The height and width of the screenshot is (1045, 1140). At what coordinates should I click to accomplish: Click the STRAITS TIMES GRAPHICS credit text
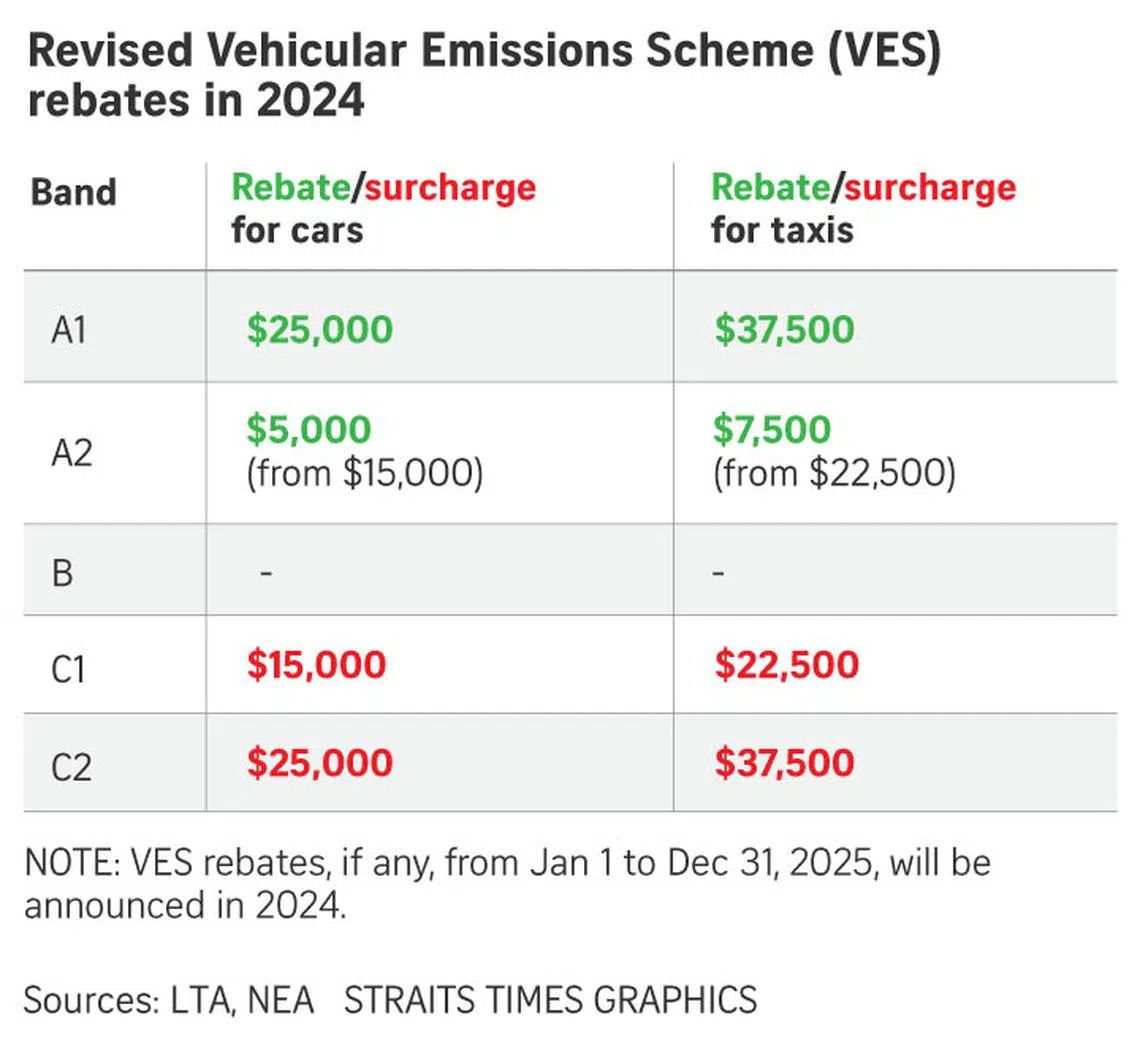pos(550,999)
